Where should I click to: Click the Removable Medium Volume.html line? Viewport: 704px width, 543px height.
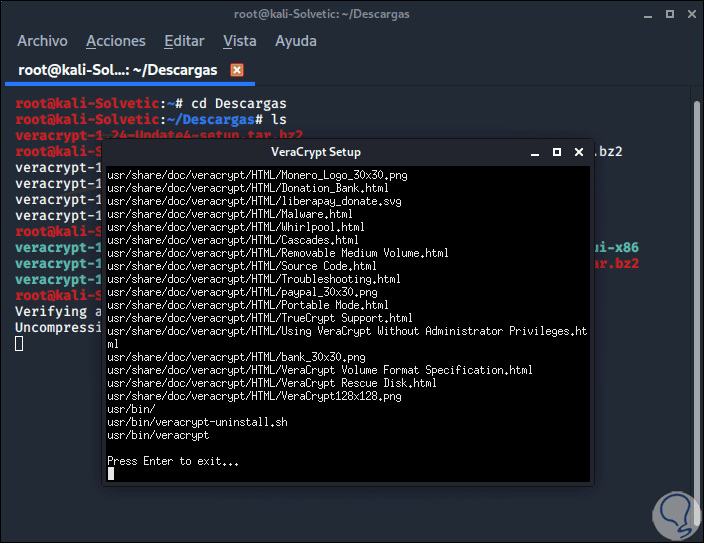277,253
